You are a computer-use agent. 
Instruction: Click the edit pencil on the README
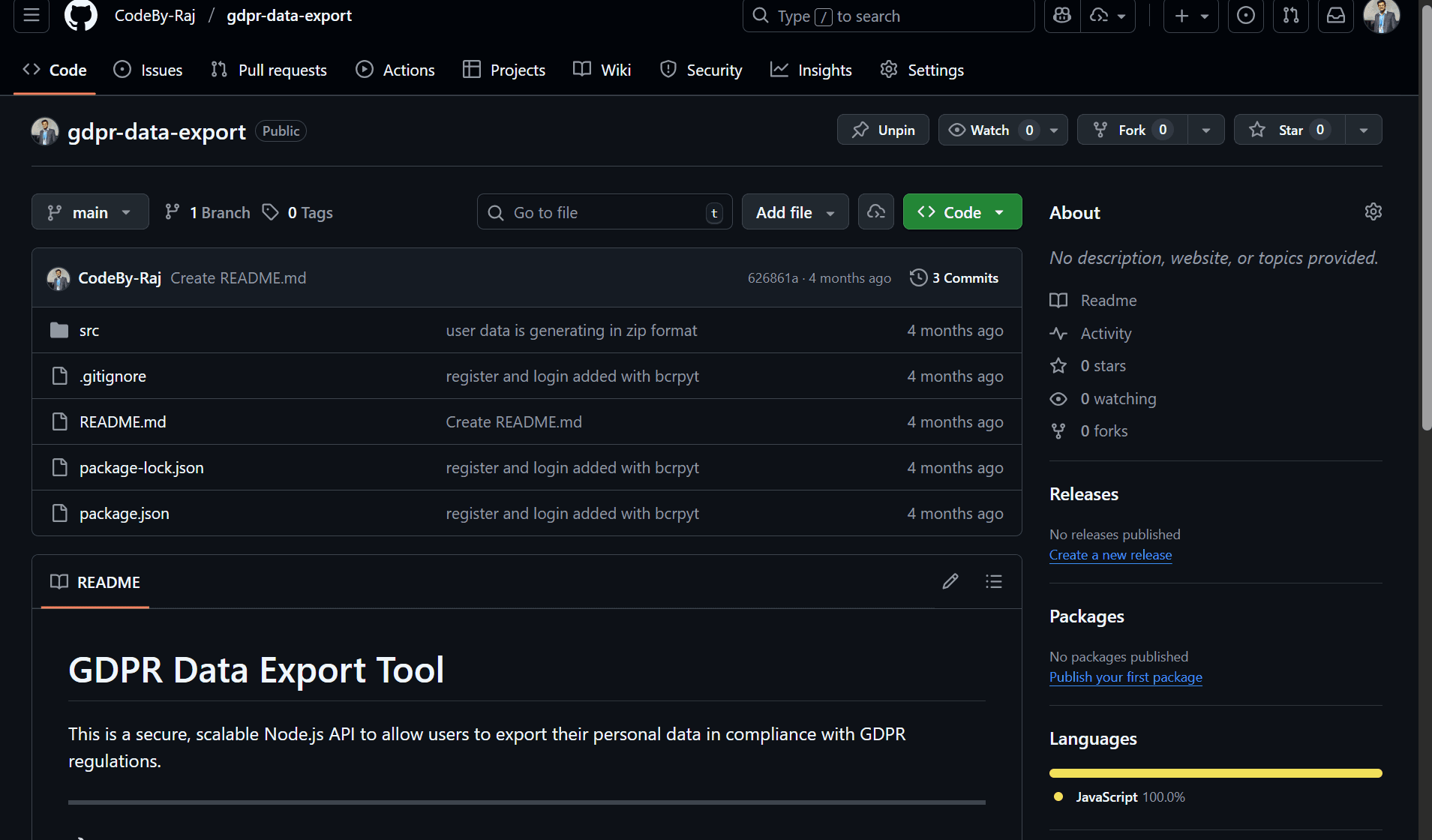pyautogui.click(x=950, y=581)
